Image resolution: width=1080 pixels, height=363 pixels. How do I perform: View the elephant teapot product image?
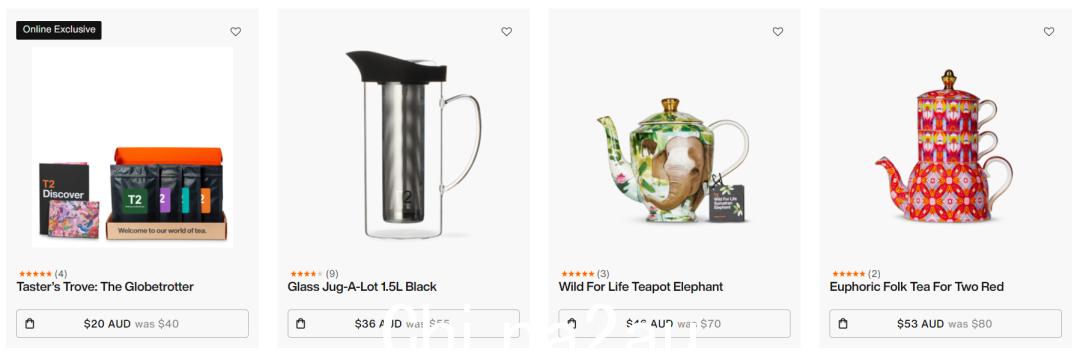(x=674, y=160)
